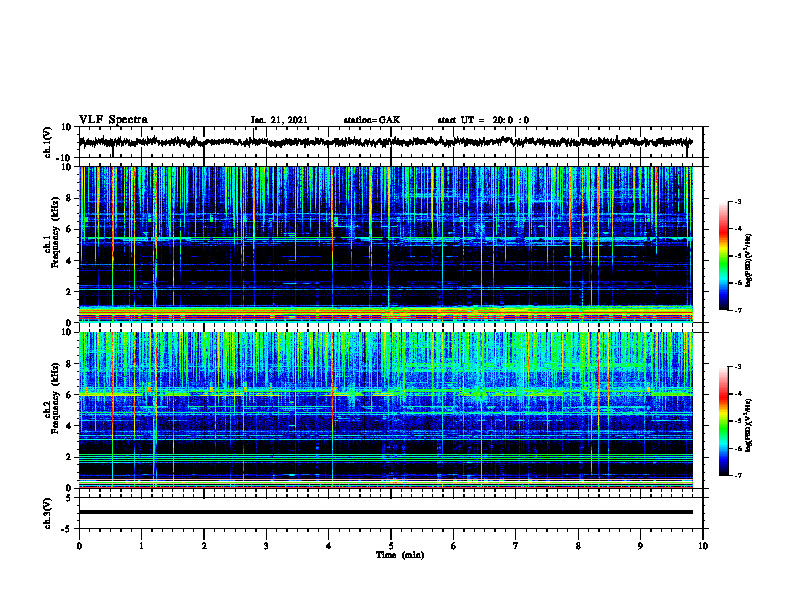Click the bright 6 kHz band in ch.2 spectrogram
The width and height of the screenshot is (792, 612).
385,393
